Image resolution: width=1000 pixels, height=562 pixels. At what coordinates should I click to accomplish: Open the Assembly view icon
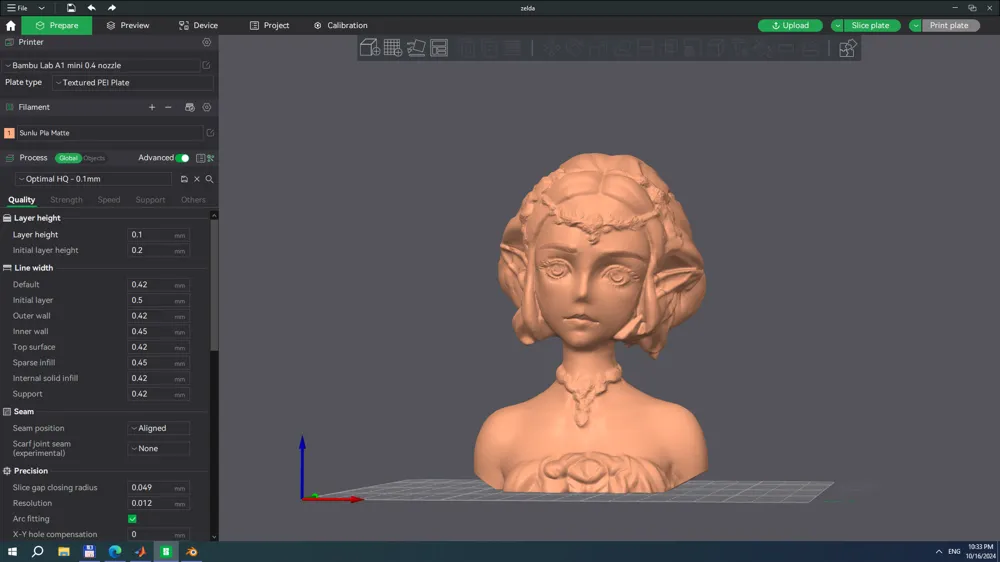[x=847, y=48]
